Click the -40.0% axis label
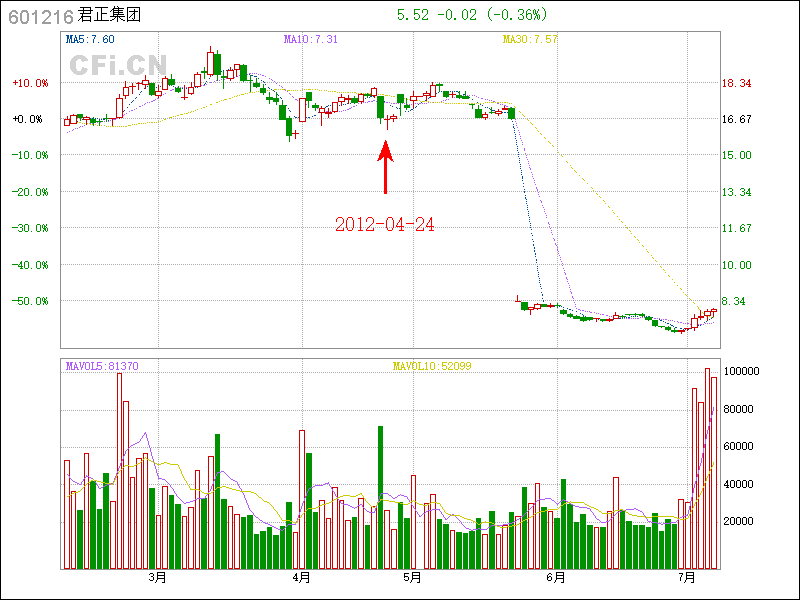This screenshot has width=800, height=600. 31,265
